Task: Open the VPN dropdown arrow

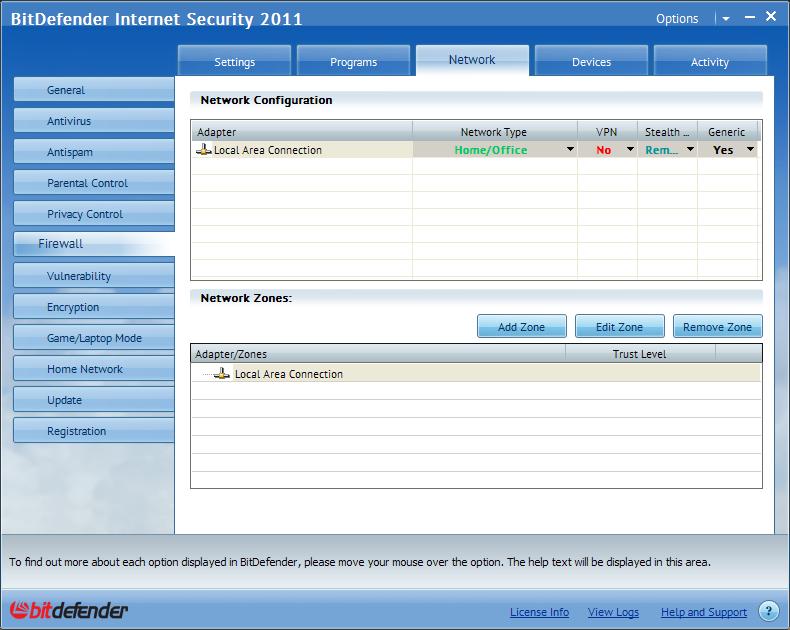Action: [630, 149]
